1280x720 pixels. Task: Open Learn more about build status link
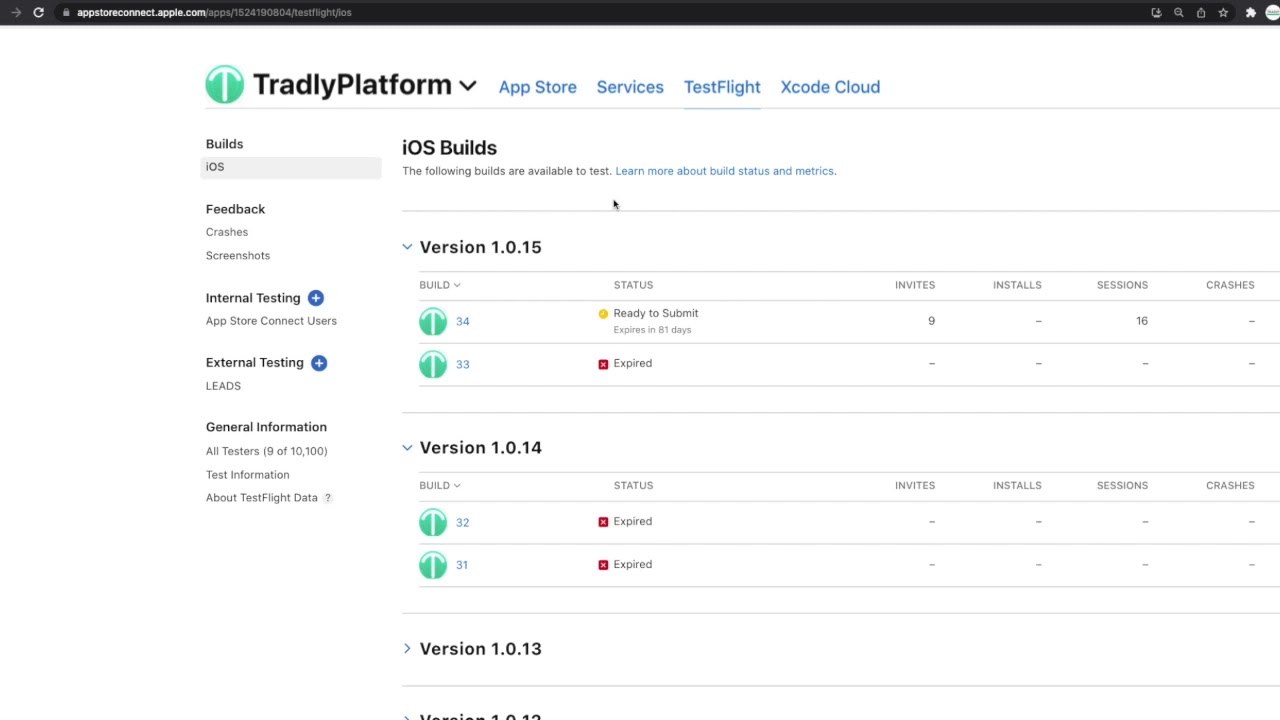point(725,171)
